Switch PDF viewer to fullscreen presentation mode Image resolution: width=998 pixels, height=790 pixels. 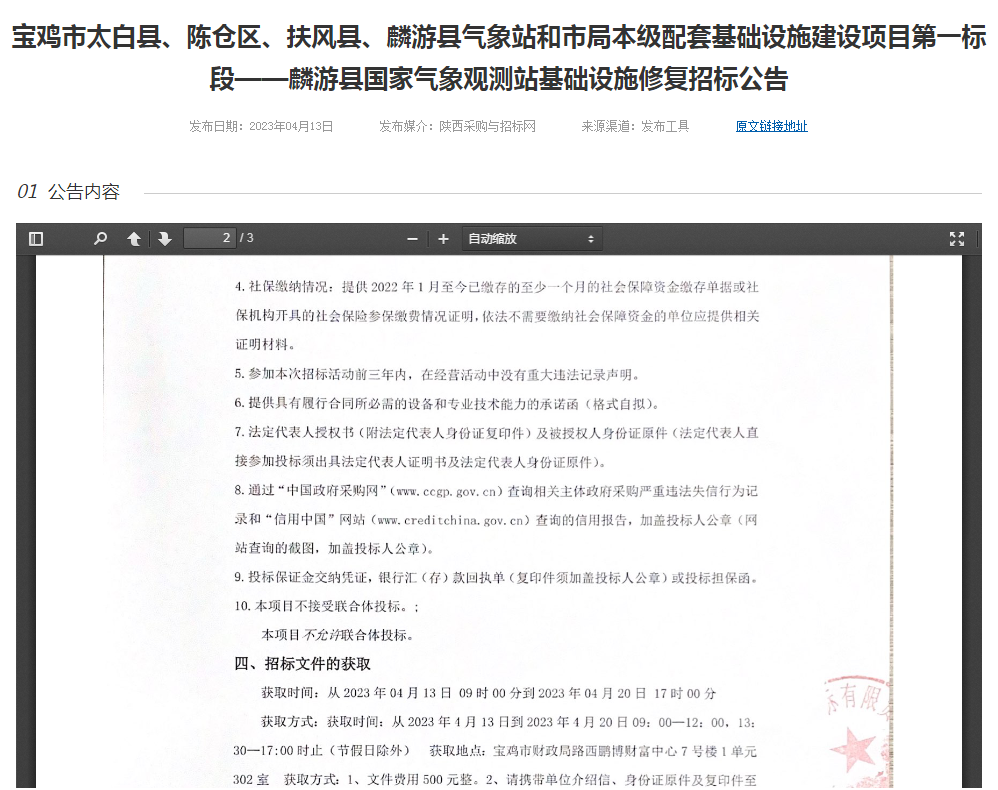957,239
